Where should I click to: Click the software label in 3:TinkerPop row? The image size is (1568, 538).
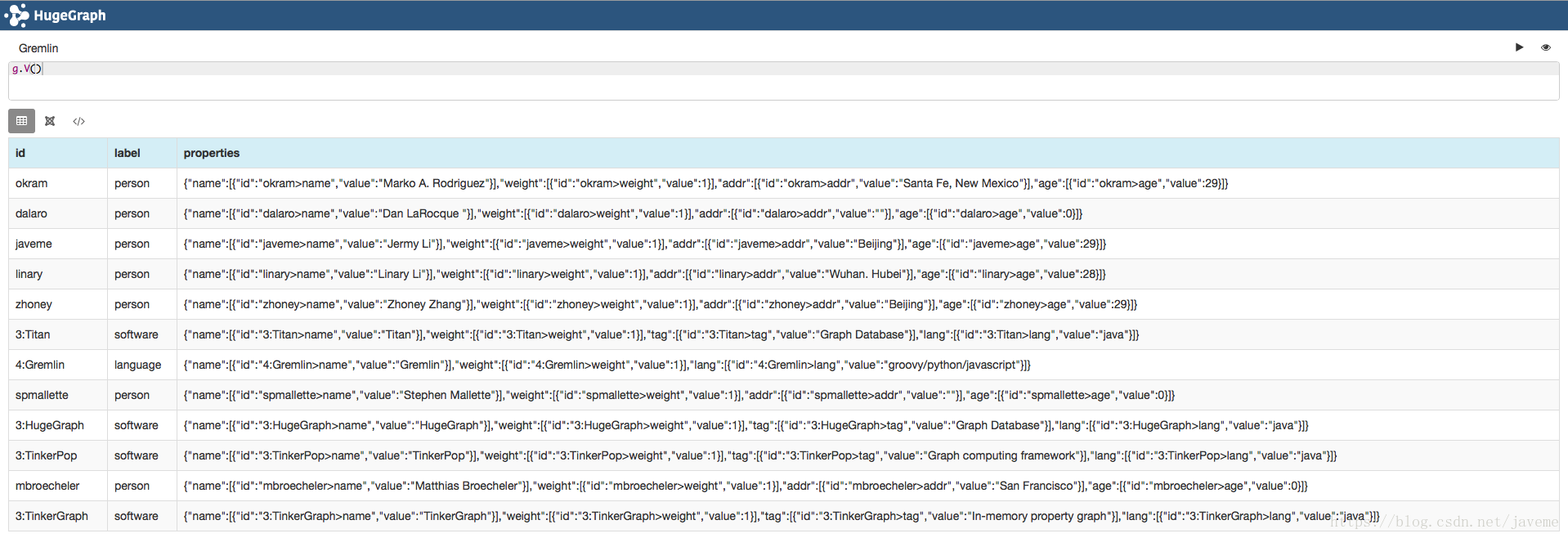click(136, 455)
